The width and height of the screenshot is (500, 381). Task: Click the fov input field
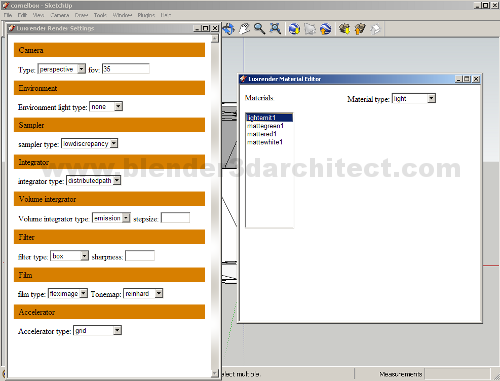(x=126, y=69)
